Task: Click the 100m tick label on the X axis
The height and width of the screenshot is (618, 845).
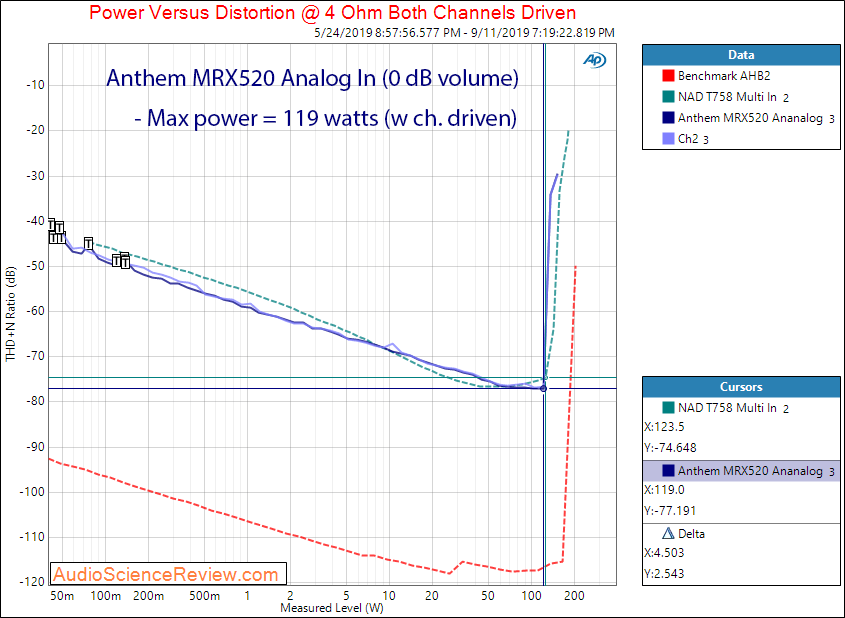Action: pos(106,596)
